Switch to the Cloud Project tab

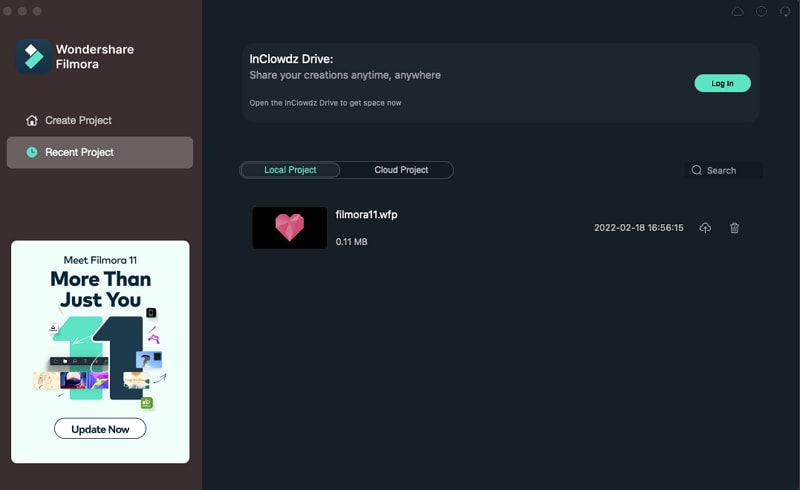tap(401, 170)
